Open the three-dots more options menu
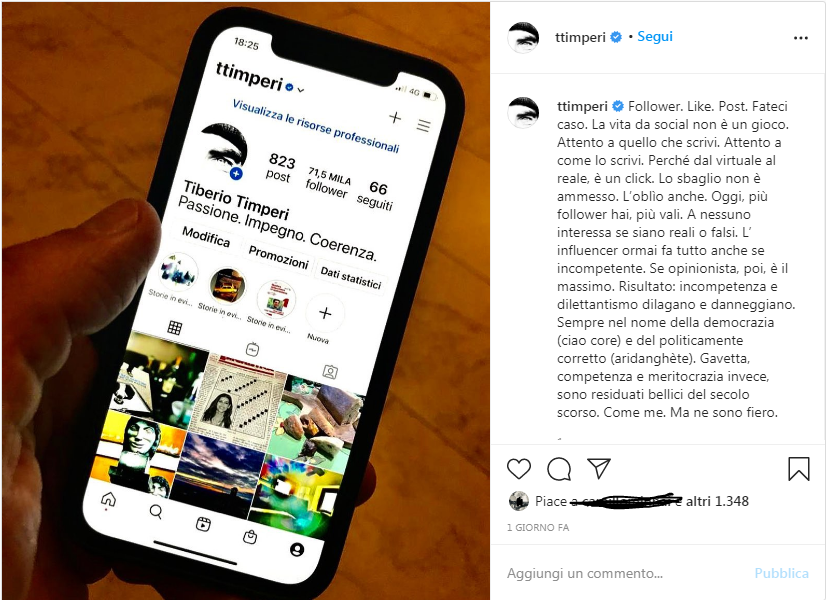The width and height of the screenshot is (826, 600). click(801, 38)
